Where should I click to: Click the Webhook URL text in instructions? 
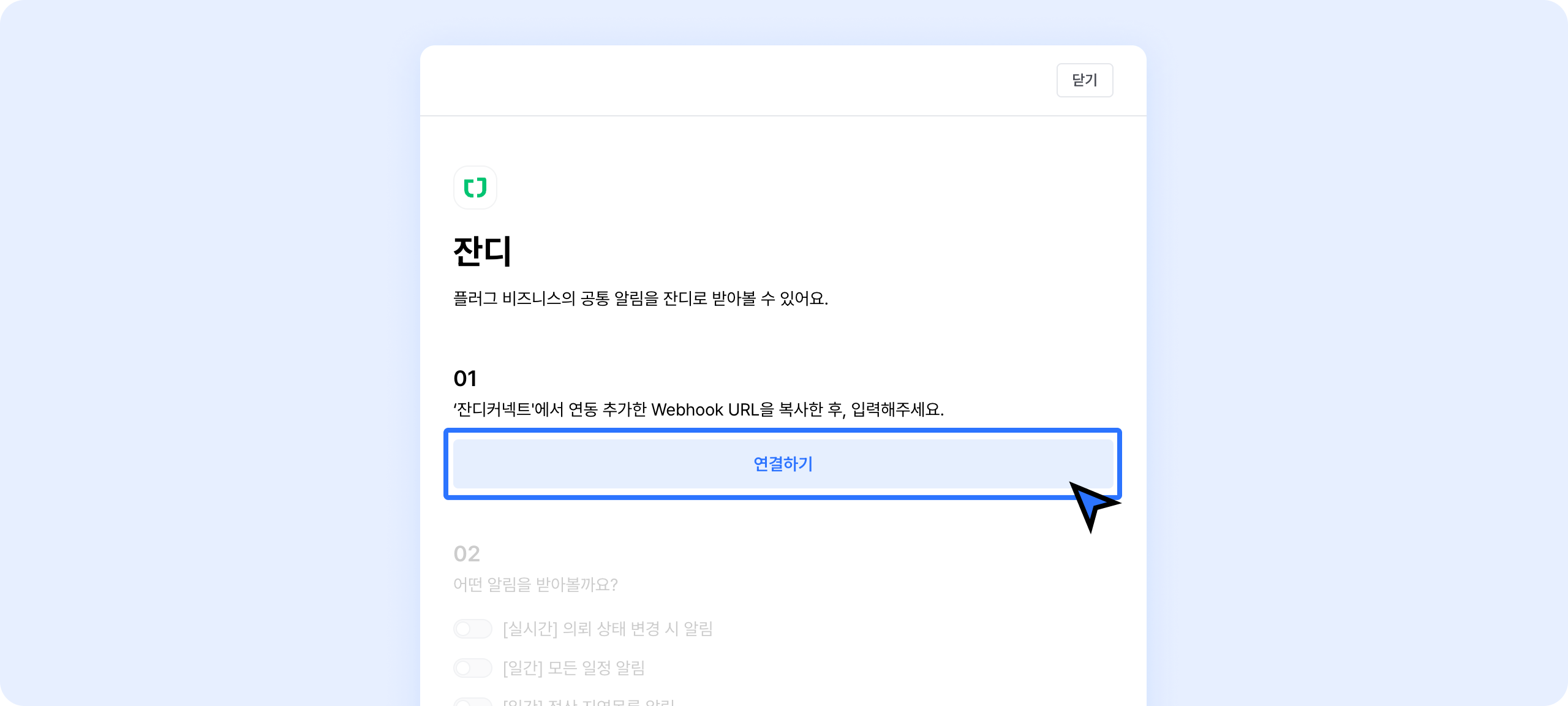(704, 409)
